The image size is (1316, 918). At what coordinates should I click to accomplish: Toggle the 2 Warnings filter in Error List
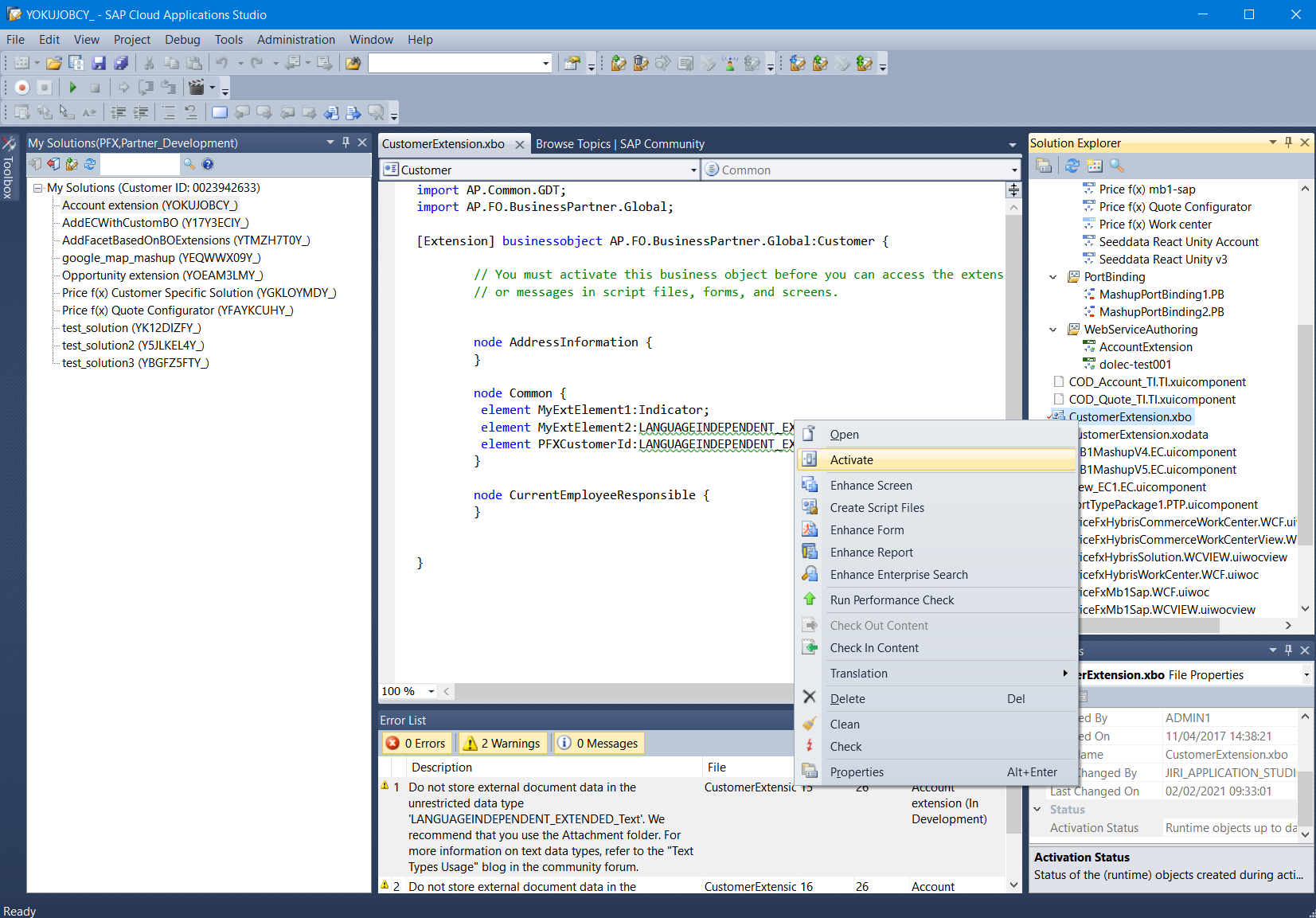(502, 743)
